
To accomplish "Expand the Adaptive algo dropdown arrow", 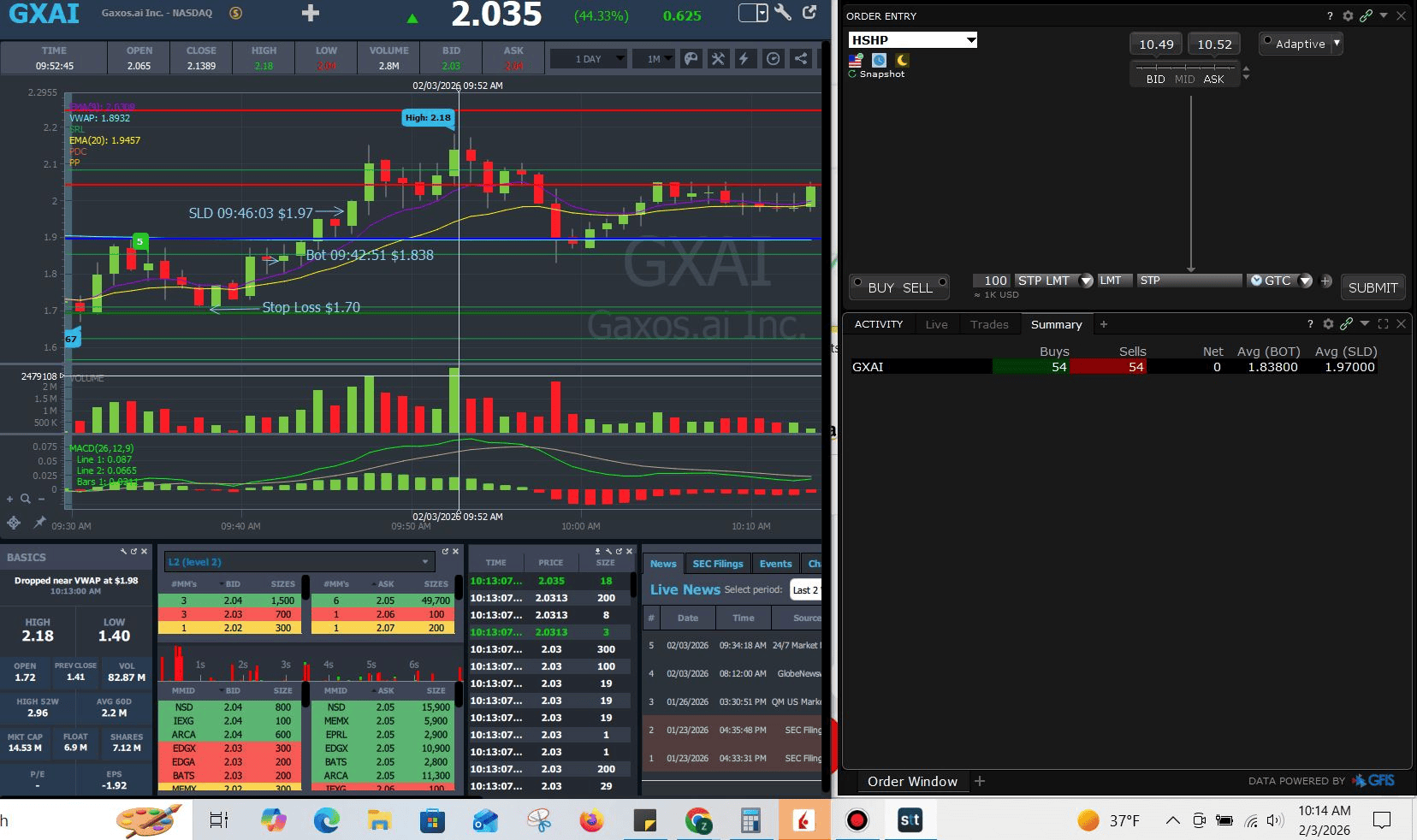I will [1337, 43].
